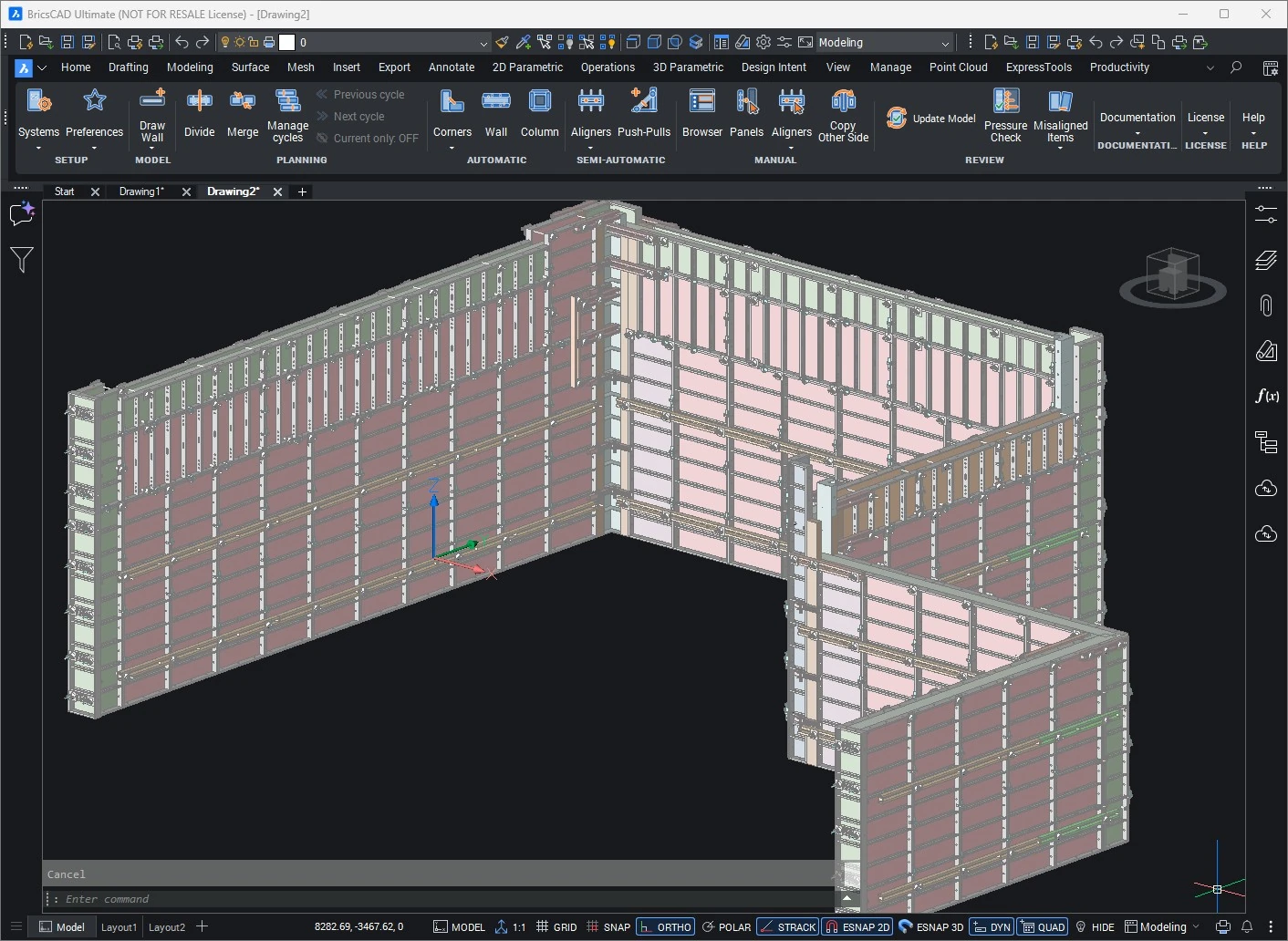The height and width of the screenshot is (941, 1288).
Task: Click the License button
Action: point(1206,118)
